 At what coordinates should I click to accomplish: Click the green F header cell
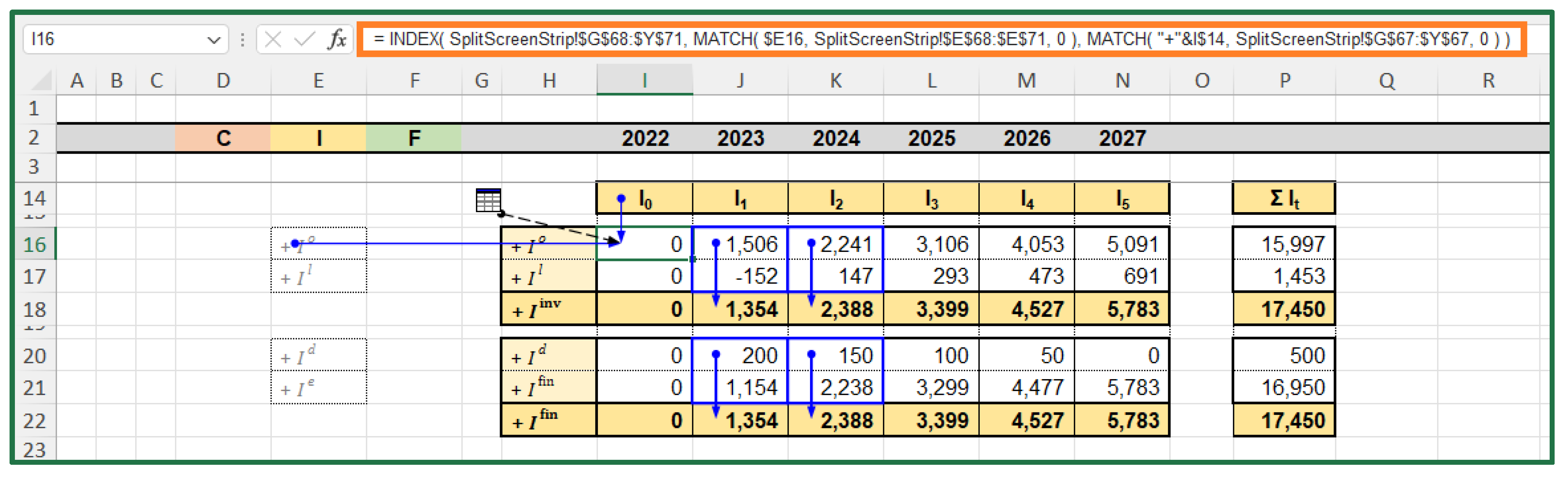tap(414, 138)
